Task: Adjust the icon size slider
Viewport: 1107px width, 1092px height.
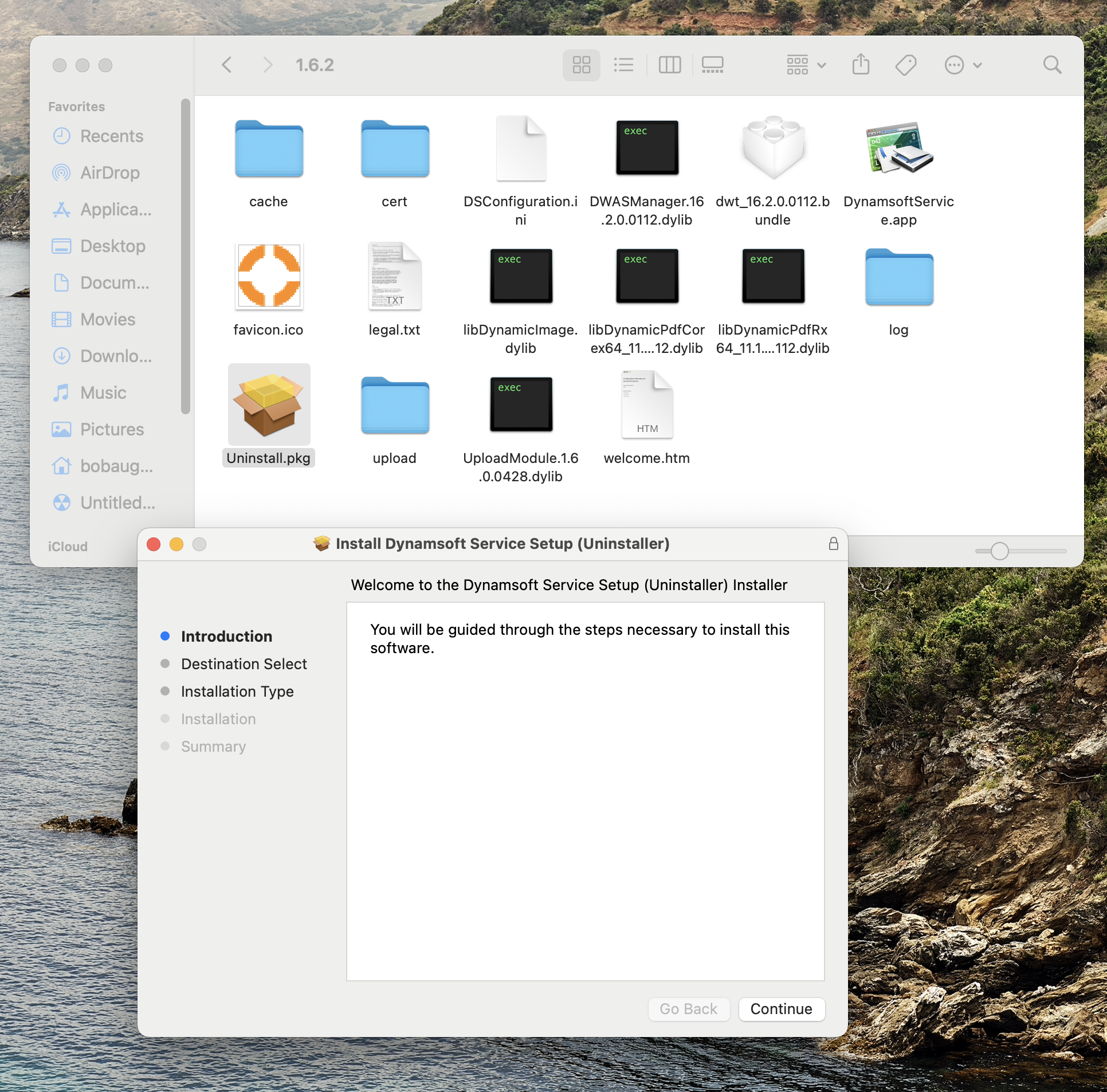Action: (x=999, y=551)
